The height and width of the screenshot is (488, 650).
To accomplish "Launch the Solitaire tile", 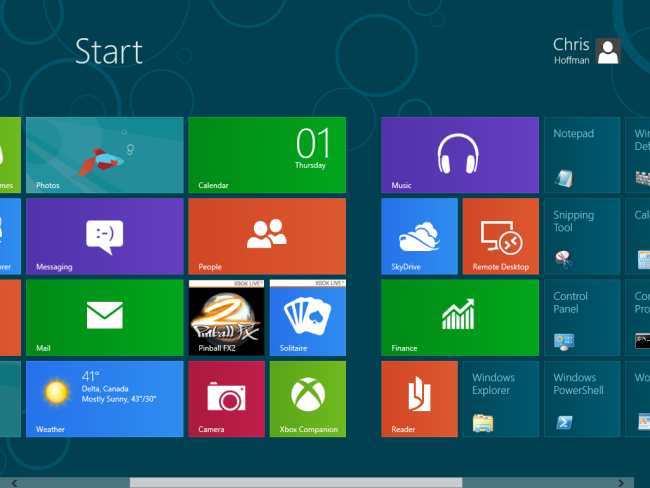I will [x=308, y=318].
